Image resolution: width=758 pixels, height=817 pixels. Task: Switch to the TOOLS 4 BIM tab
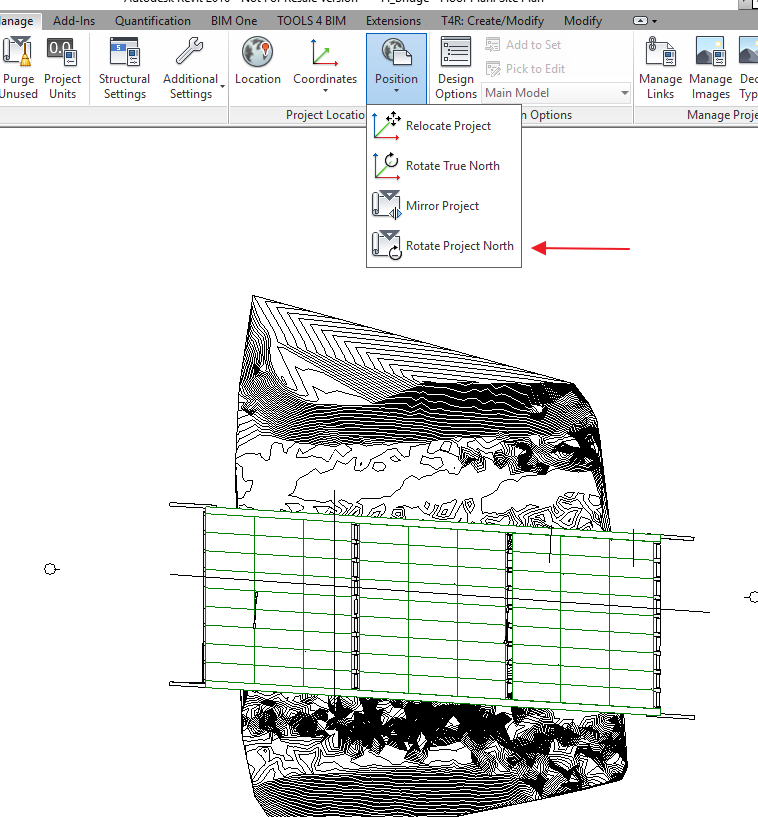(311, 21)
